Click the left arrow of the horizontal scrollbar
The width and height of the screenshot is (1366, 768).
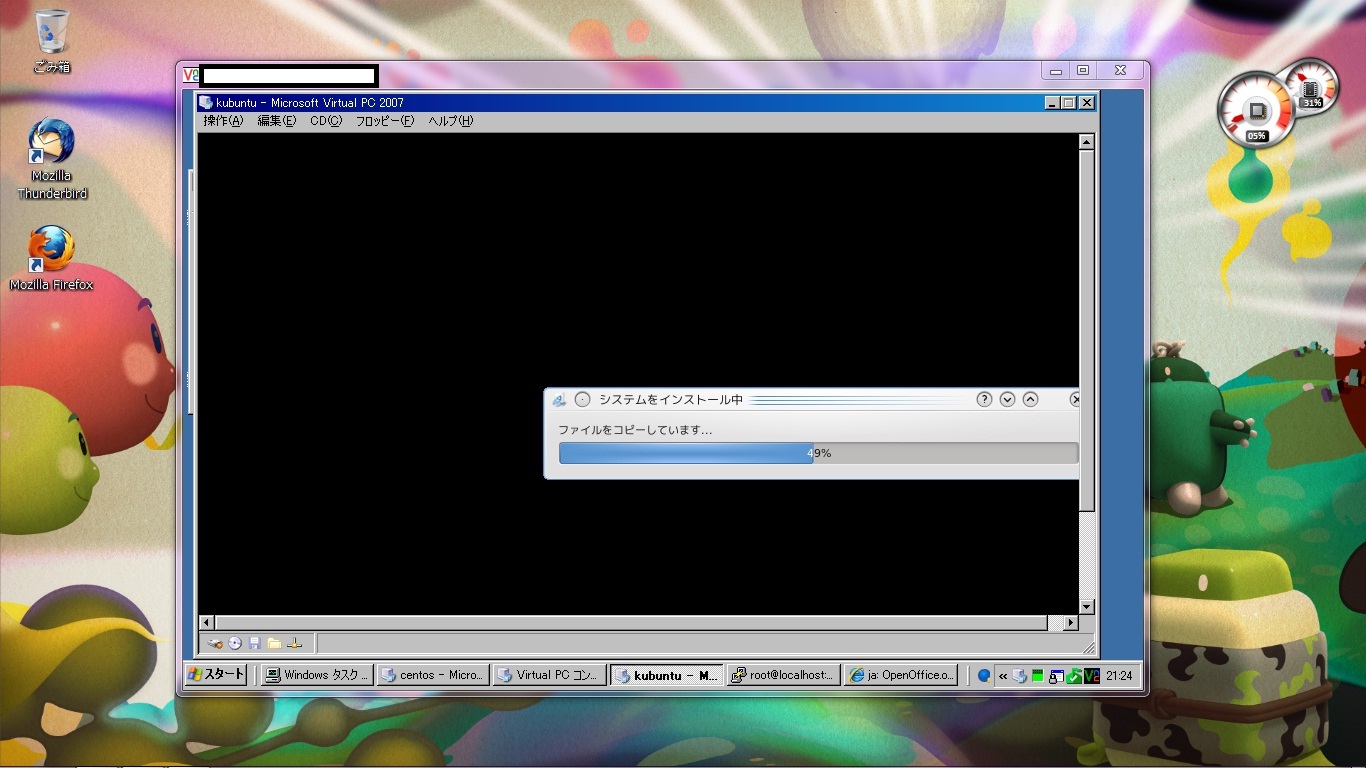[x=207, y=623]
